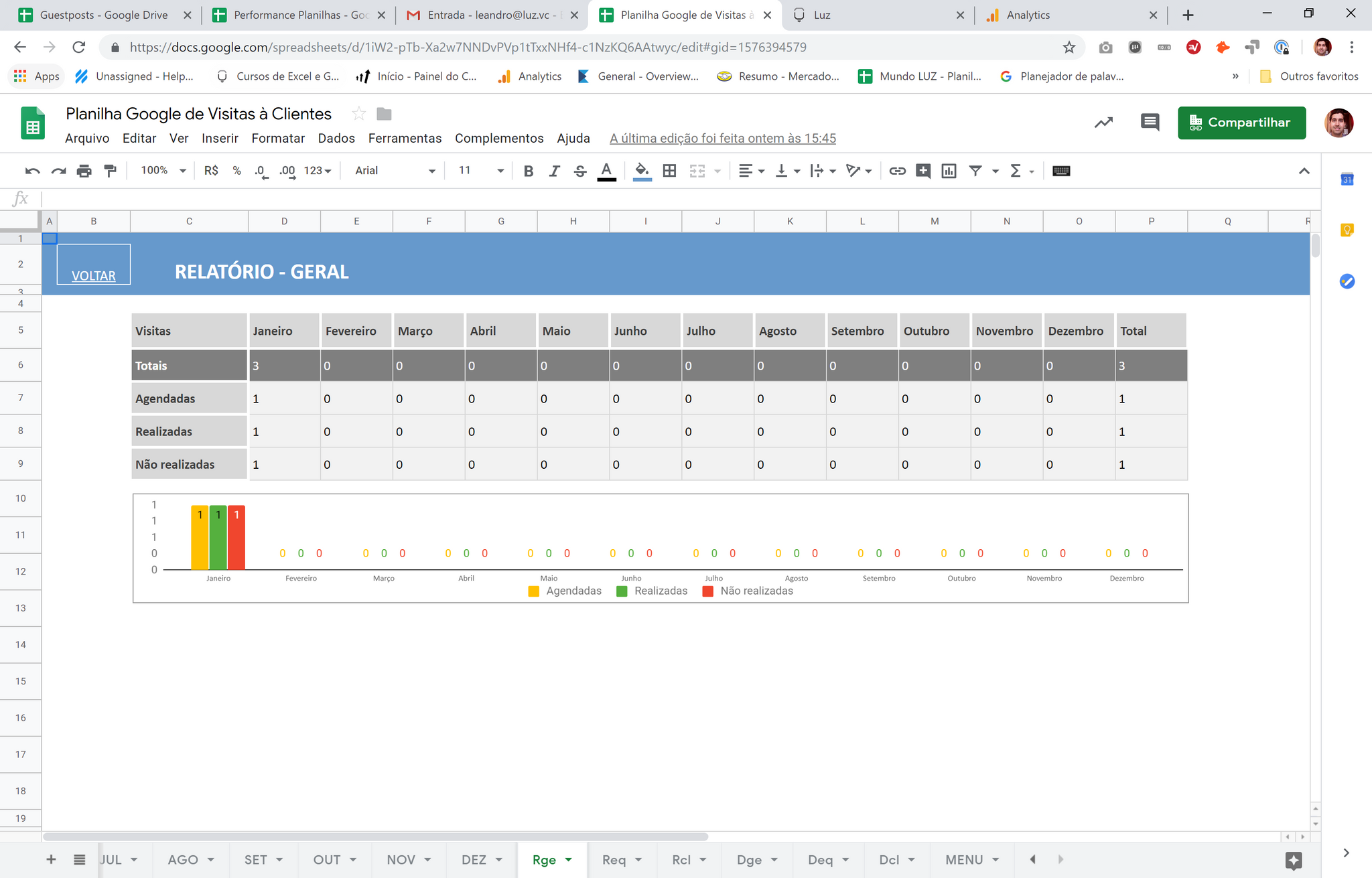Open the fill color picker

point(642,171)
